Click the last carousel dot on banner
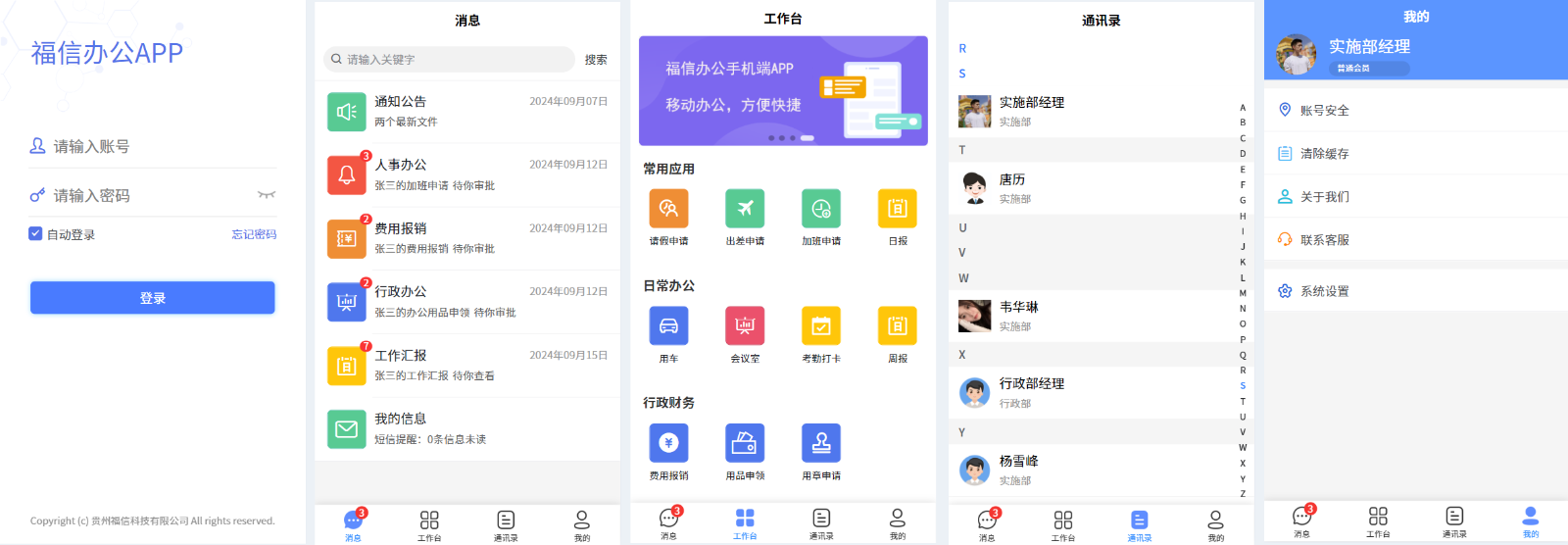 [x=808, y=138]
